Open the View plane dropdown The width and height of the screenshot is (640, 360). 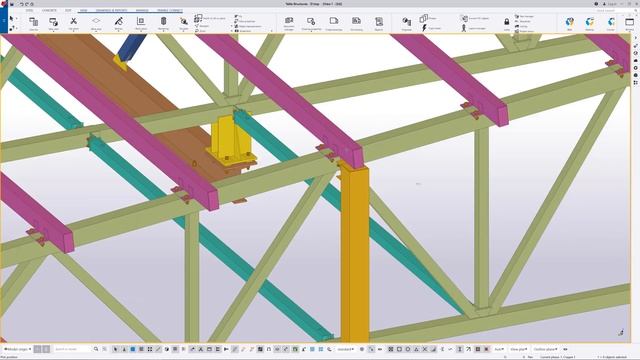pyautogui.click(x=519, y=349)
